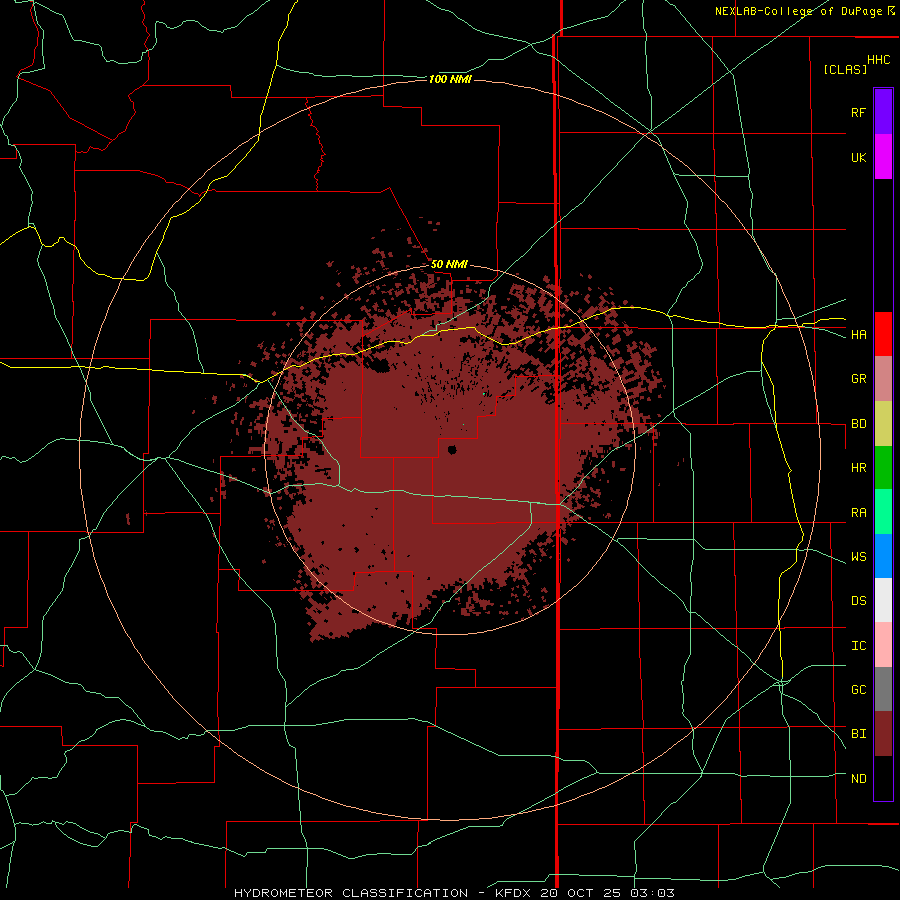Click the 100 NMI range ring label
Image resolution: width=900 pixels, height=900 pixels.
pyautogui.click(x=450, y=79)
